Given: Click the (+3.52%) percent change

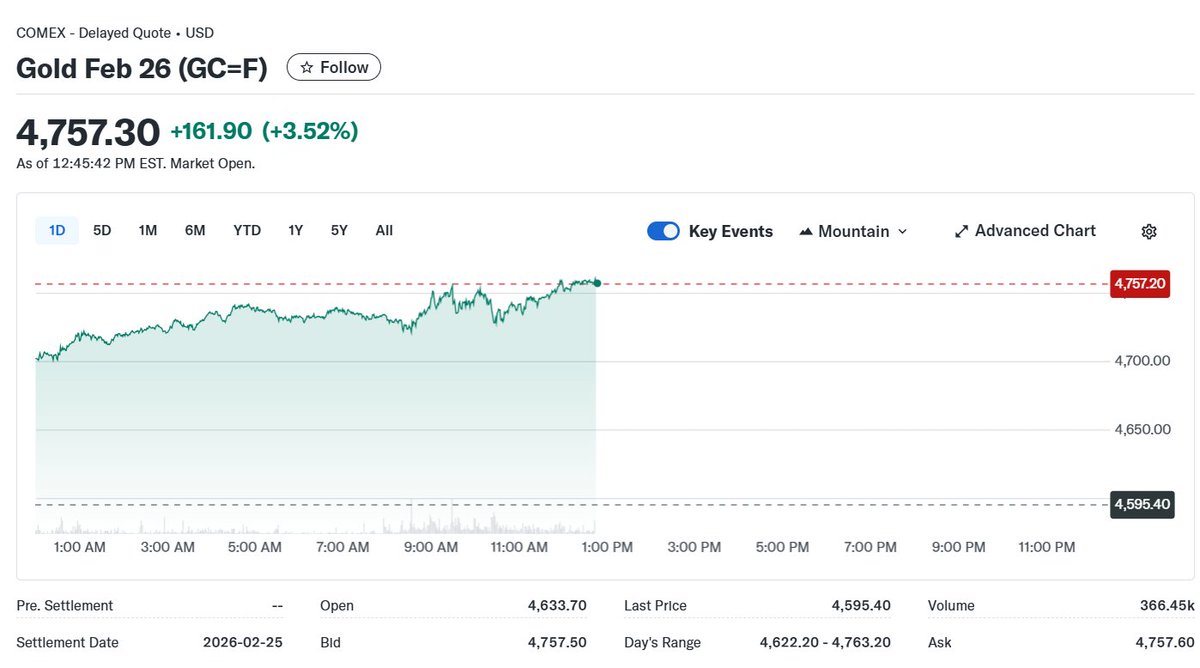Looking at the screenshot, I should 310,131.
